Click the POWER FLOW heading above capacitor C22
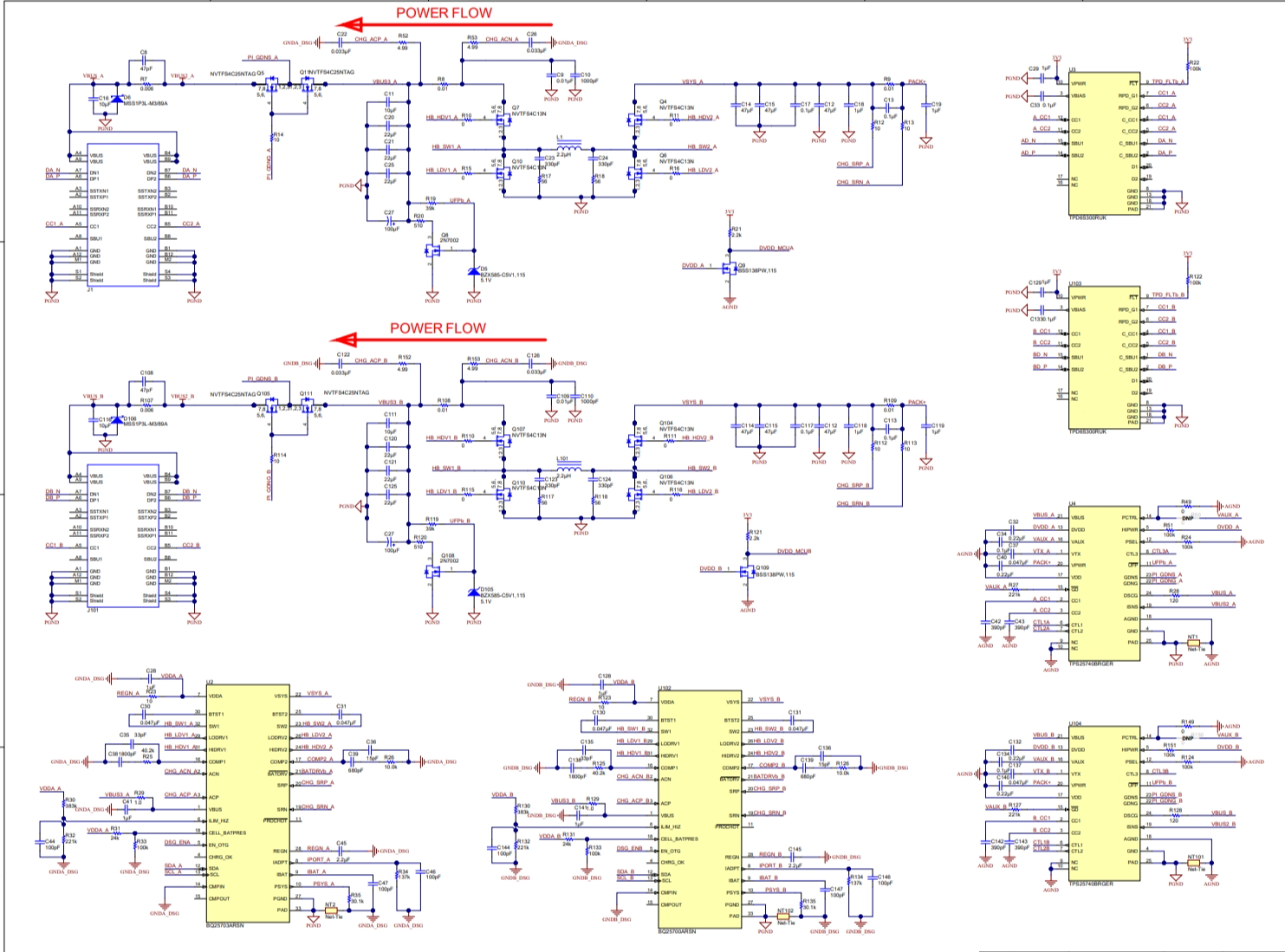This screenshot has height=952, width=1285. point(444,13)
